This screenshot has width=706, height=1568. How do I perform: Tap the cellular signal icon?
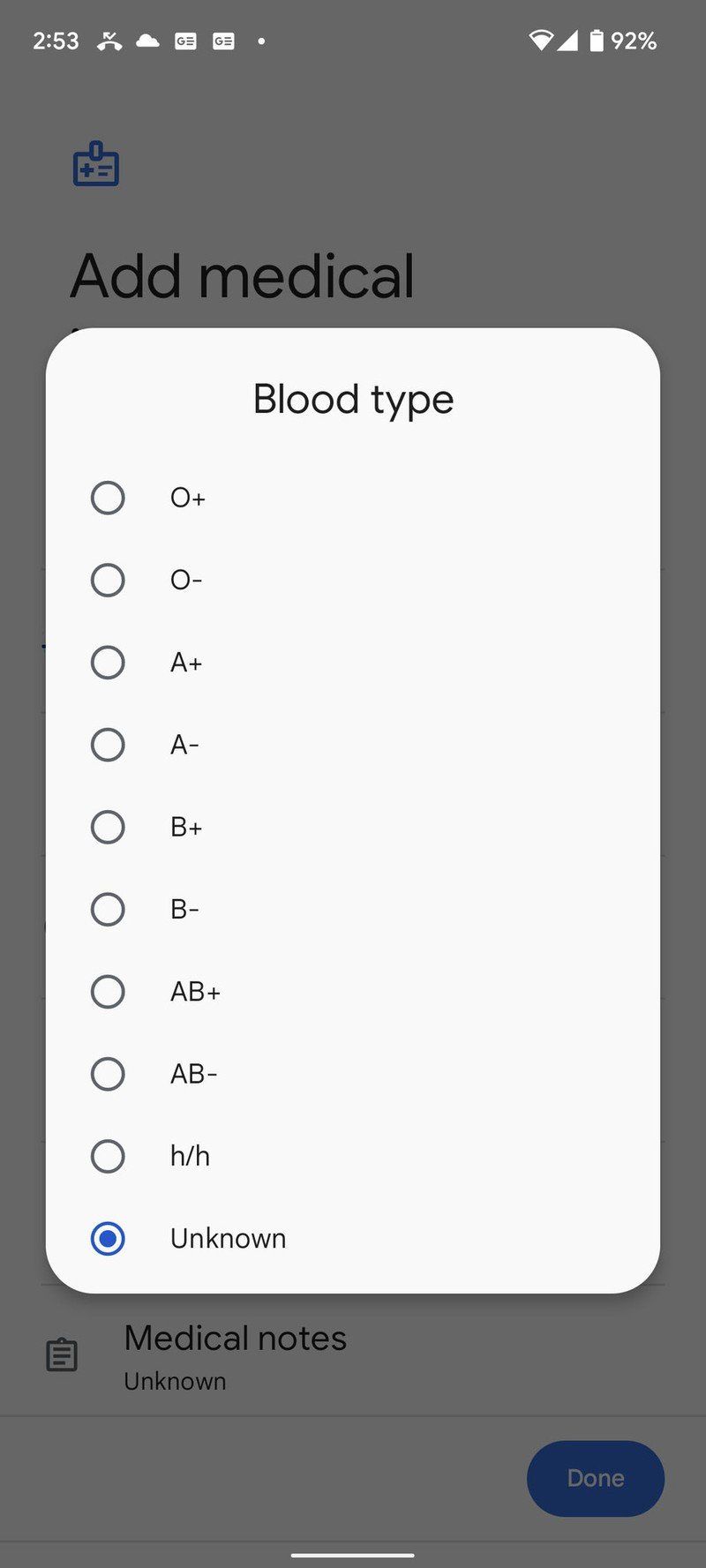(567, 41)
